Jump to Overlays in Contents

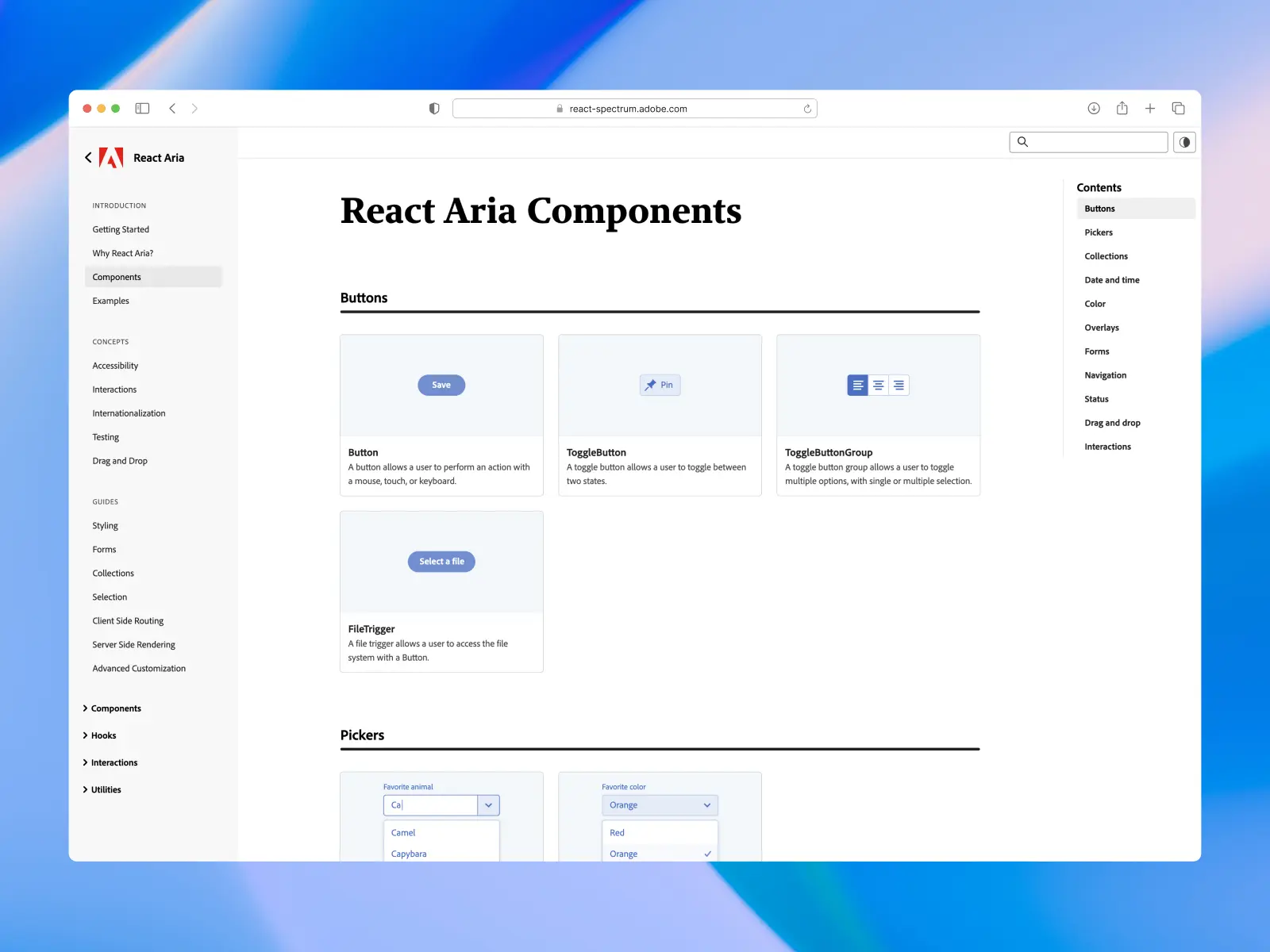1102,328
